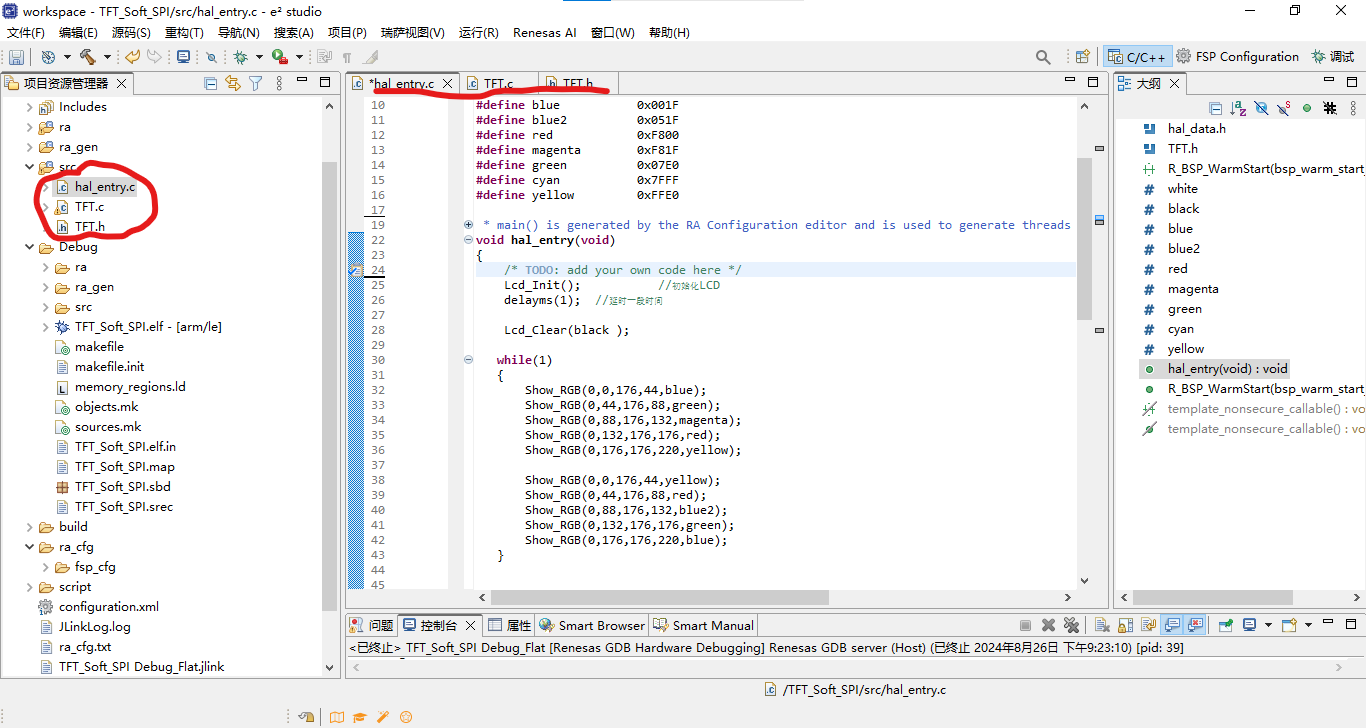This screenshot has height=728, width=1366.
Task: Click the Debug bug icon in toolbar
Action: point(241,57)
